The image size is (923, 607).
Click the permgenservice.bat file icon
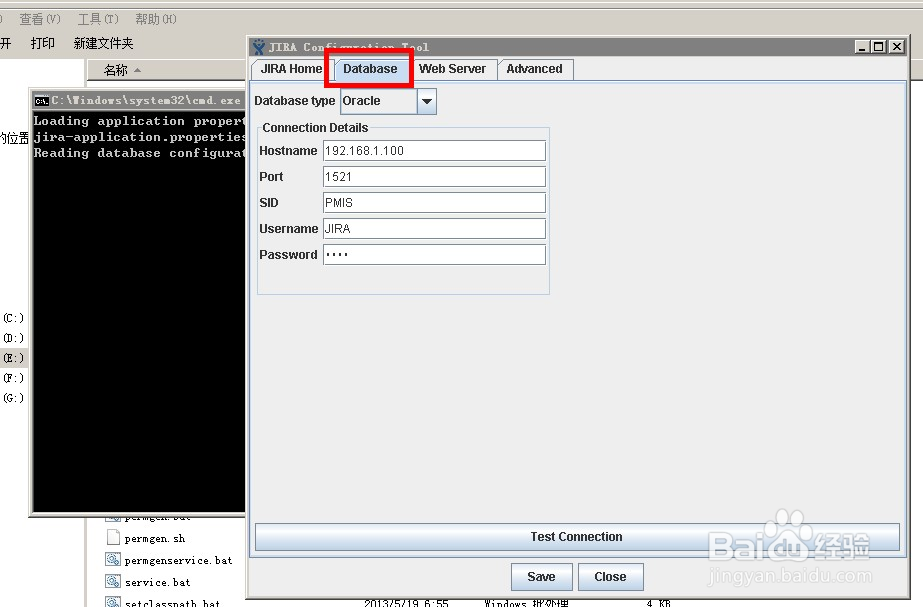point(113,559)
